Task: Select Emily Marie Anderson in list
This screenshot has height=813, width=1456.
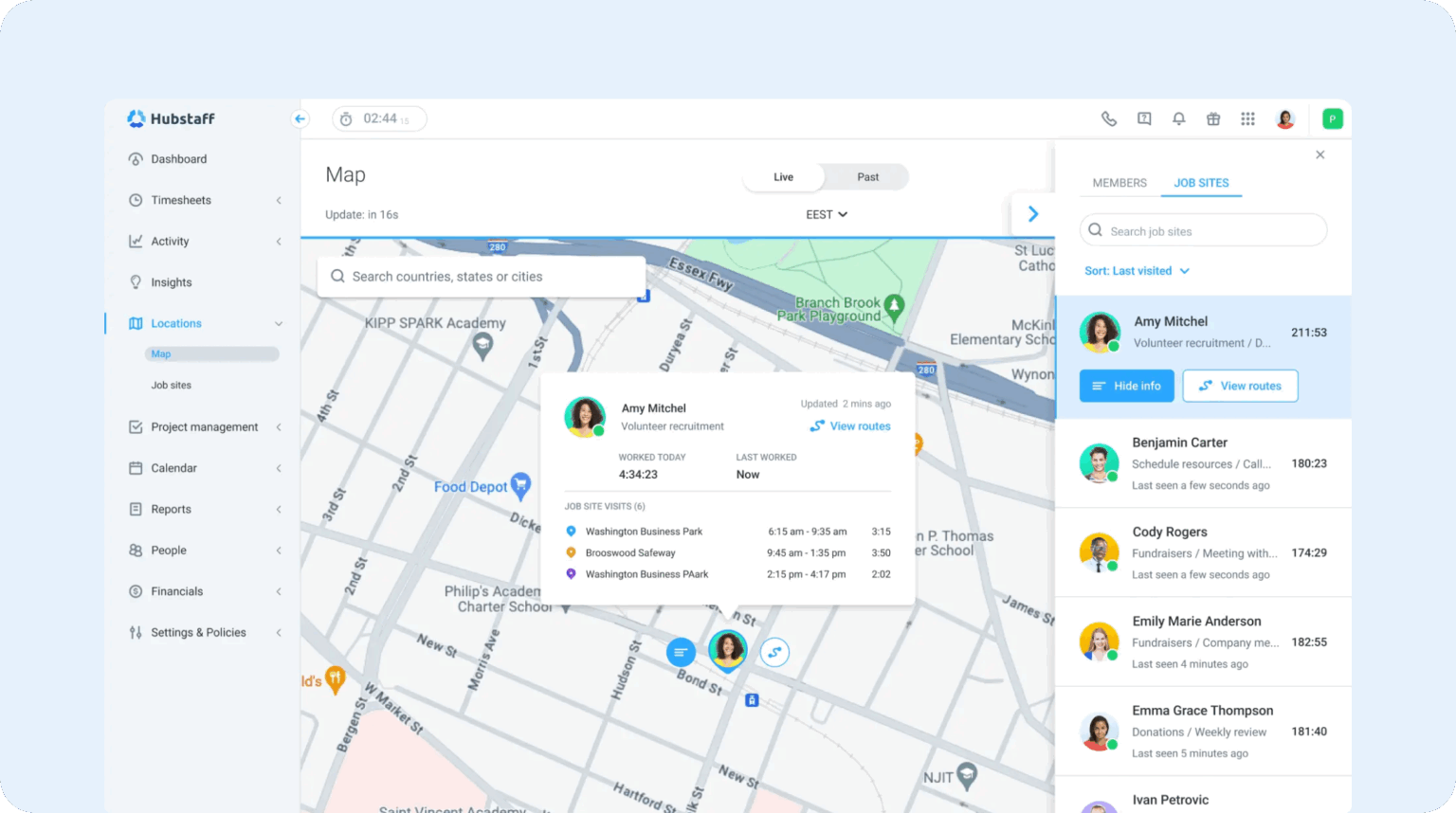Action: pos(1203,642)
